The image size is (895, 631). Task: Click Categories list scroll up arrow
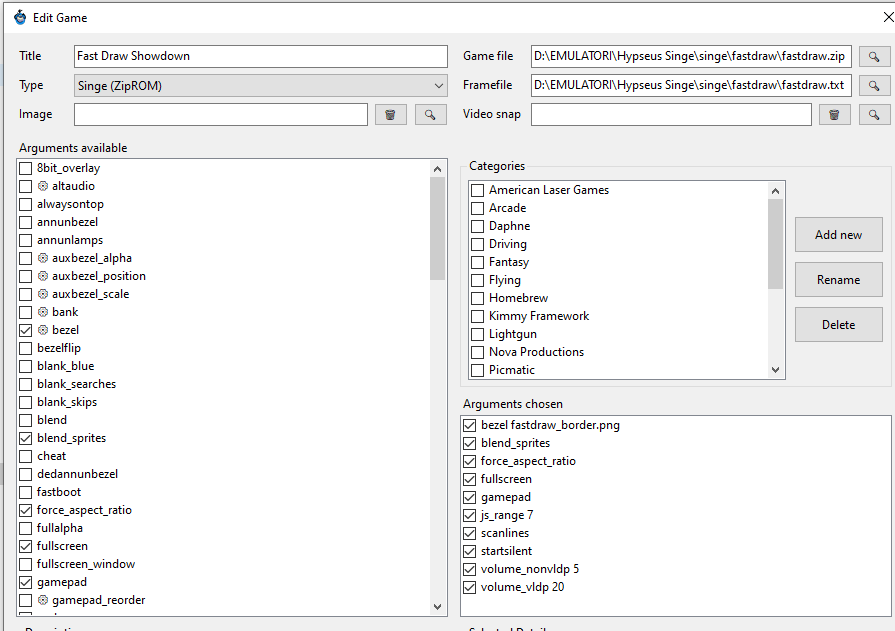[775, 191]
